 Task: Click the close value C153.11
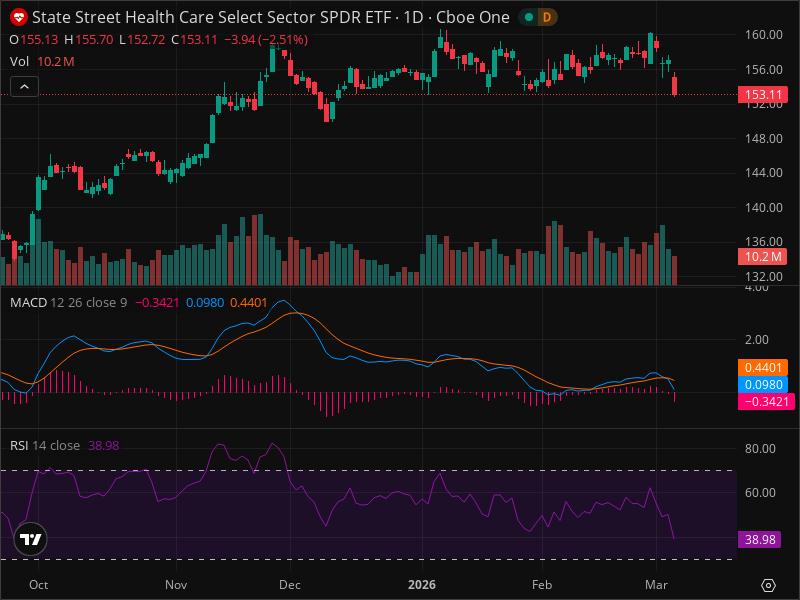[194, 40]
